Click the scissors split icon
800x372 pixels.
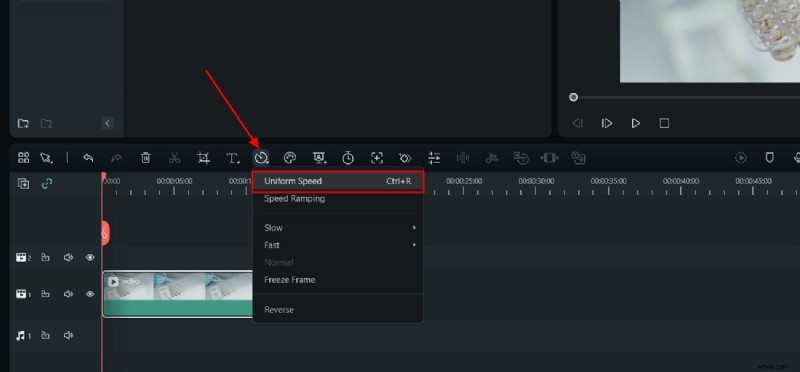174,158
